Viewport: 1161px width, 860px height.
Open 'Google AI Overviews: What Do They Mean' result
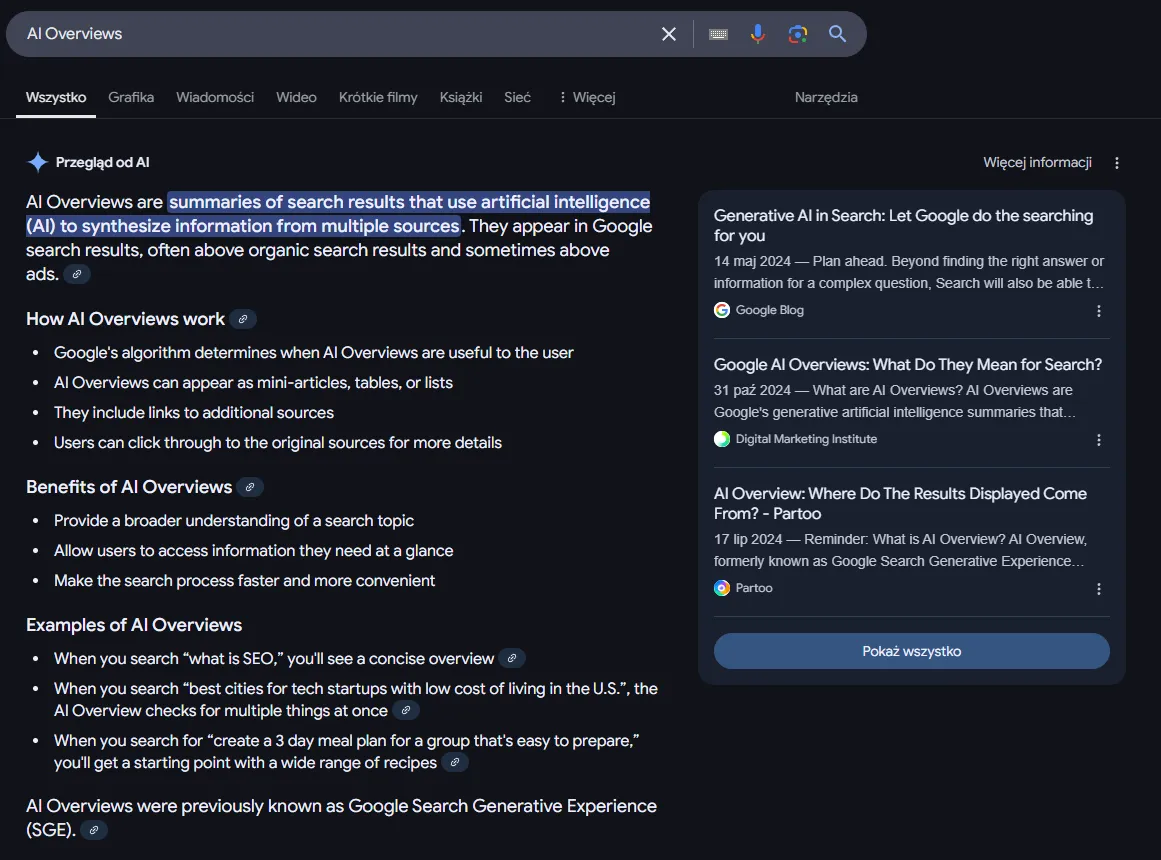(x=908, y=364)
